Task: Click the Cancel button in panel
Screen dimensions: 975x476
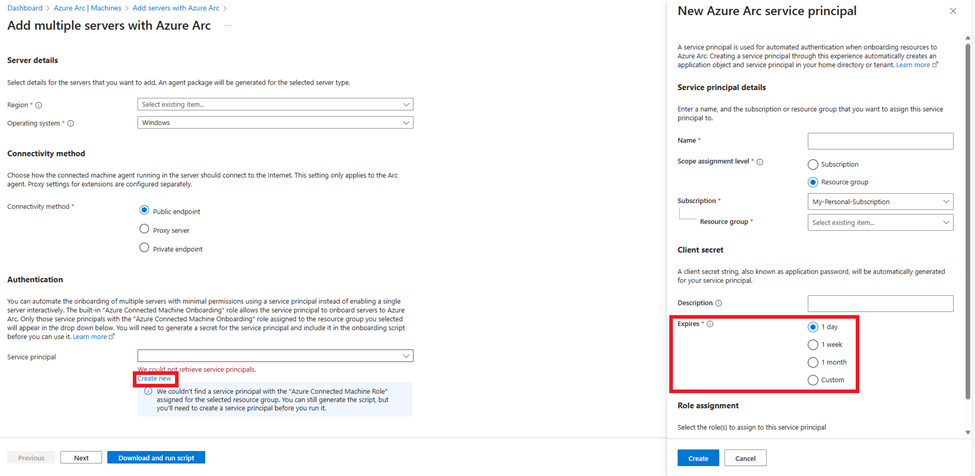Action: click(746, 458)
